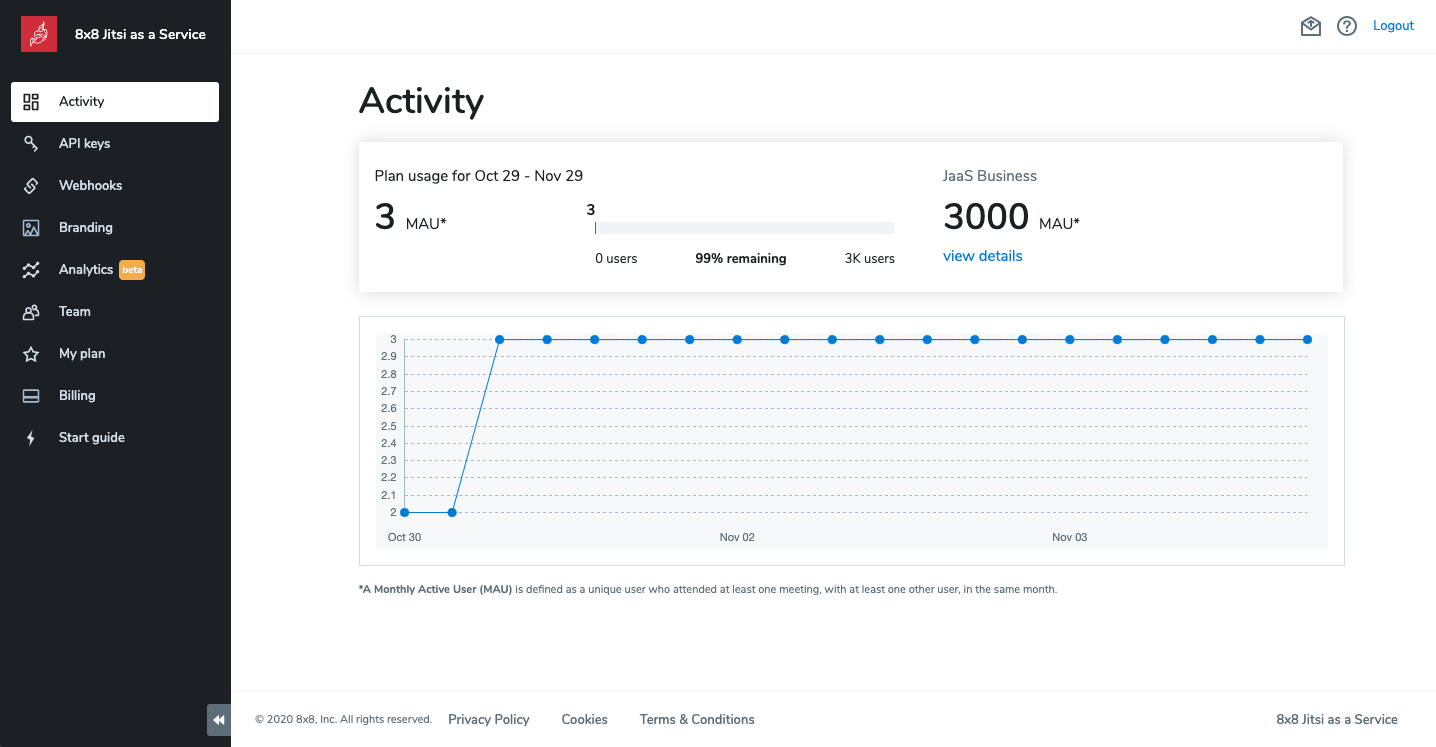The width and height of the screenshot is (1436, 747).
Task: Click the beta badge next to Analytics
Action: click(132, 270)
